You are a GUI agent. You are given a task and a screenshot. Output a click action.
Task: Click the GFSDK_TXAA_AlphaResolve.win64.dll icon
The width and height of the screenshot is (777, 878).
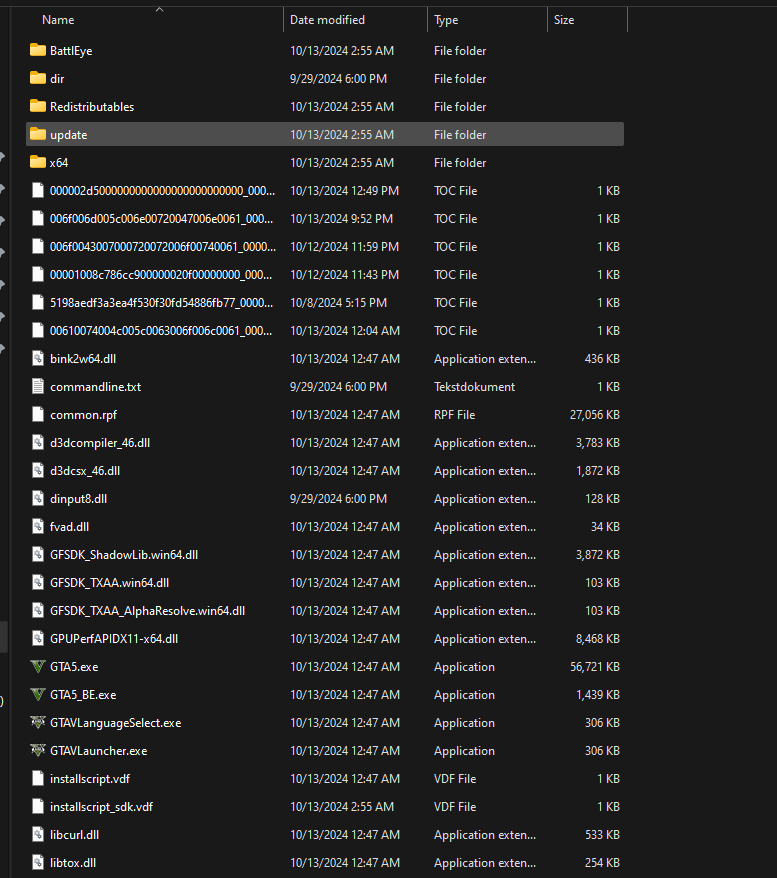pyautogui.click(x=38, y=610)
